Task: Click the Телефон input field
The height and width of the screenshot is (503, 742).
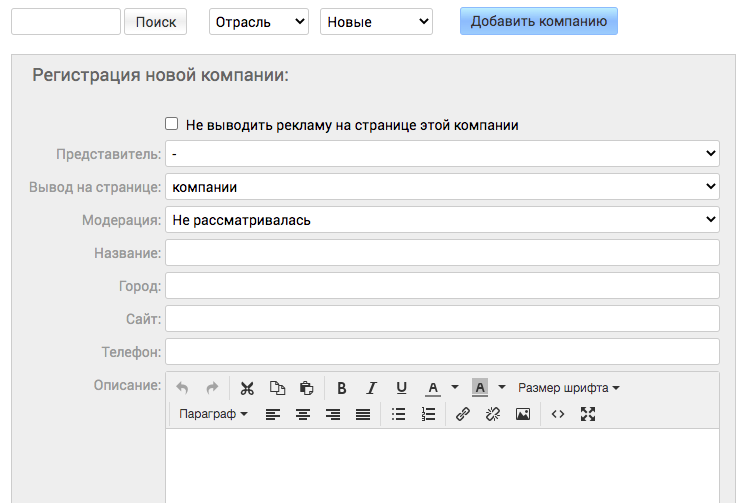Action: [442, 352]
